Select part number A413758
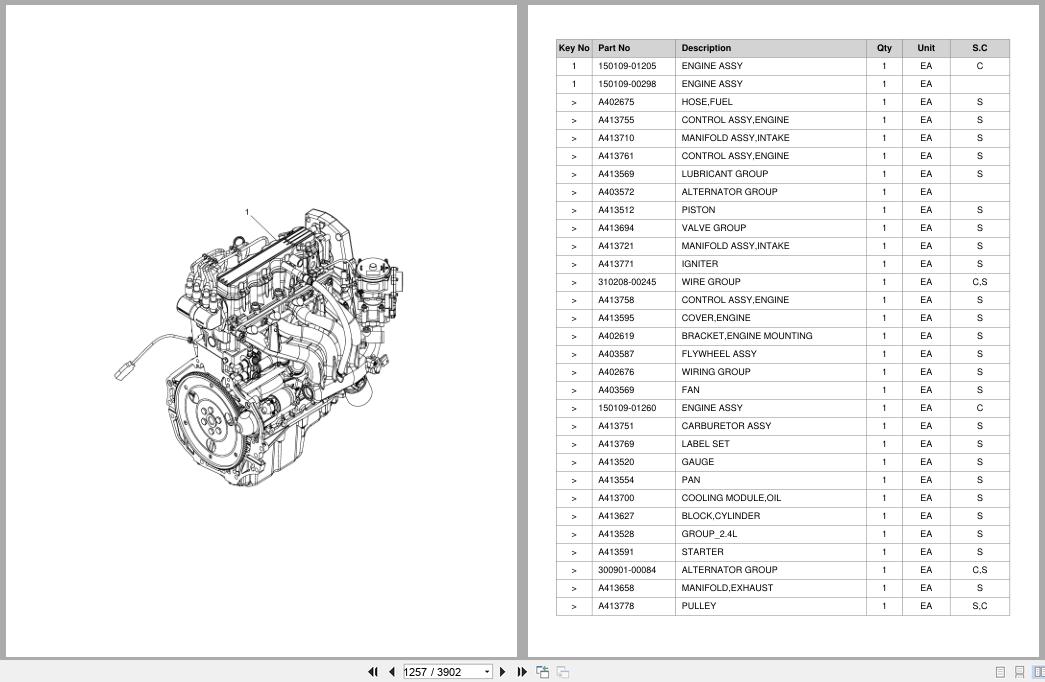This screenshot has width=1045, height=682. coord(616,300)
